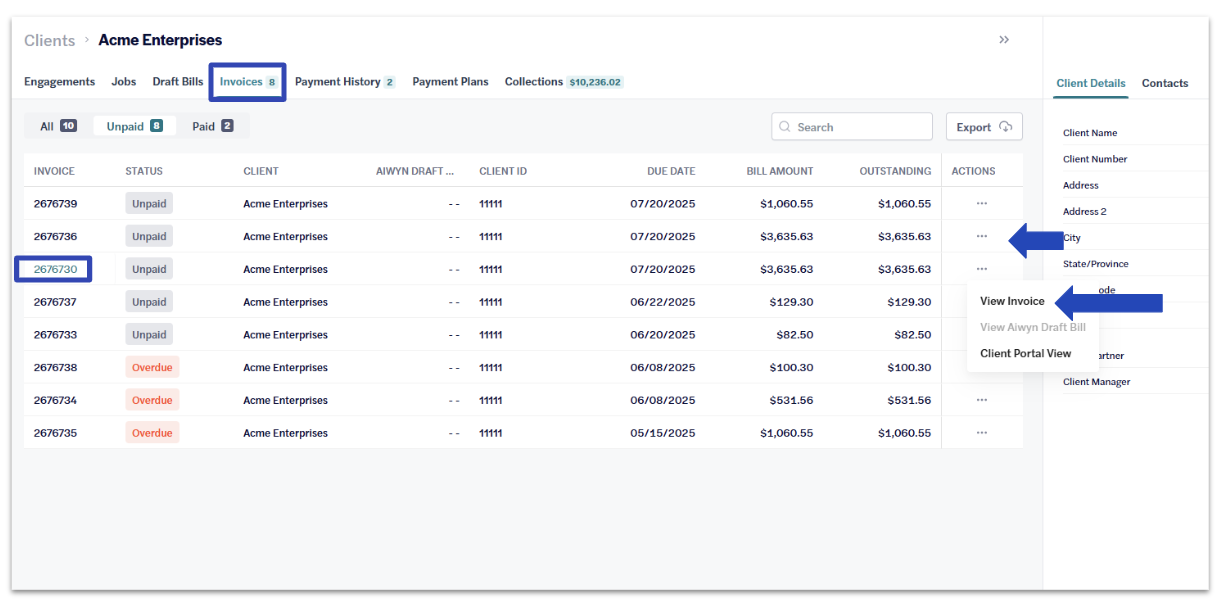Click the Client Name field label
The height and width of the screenshot is (602, 1221).
[x=1090, y=133]
